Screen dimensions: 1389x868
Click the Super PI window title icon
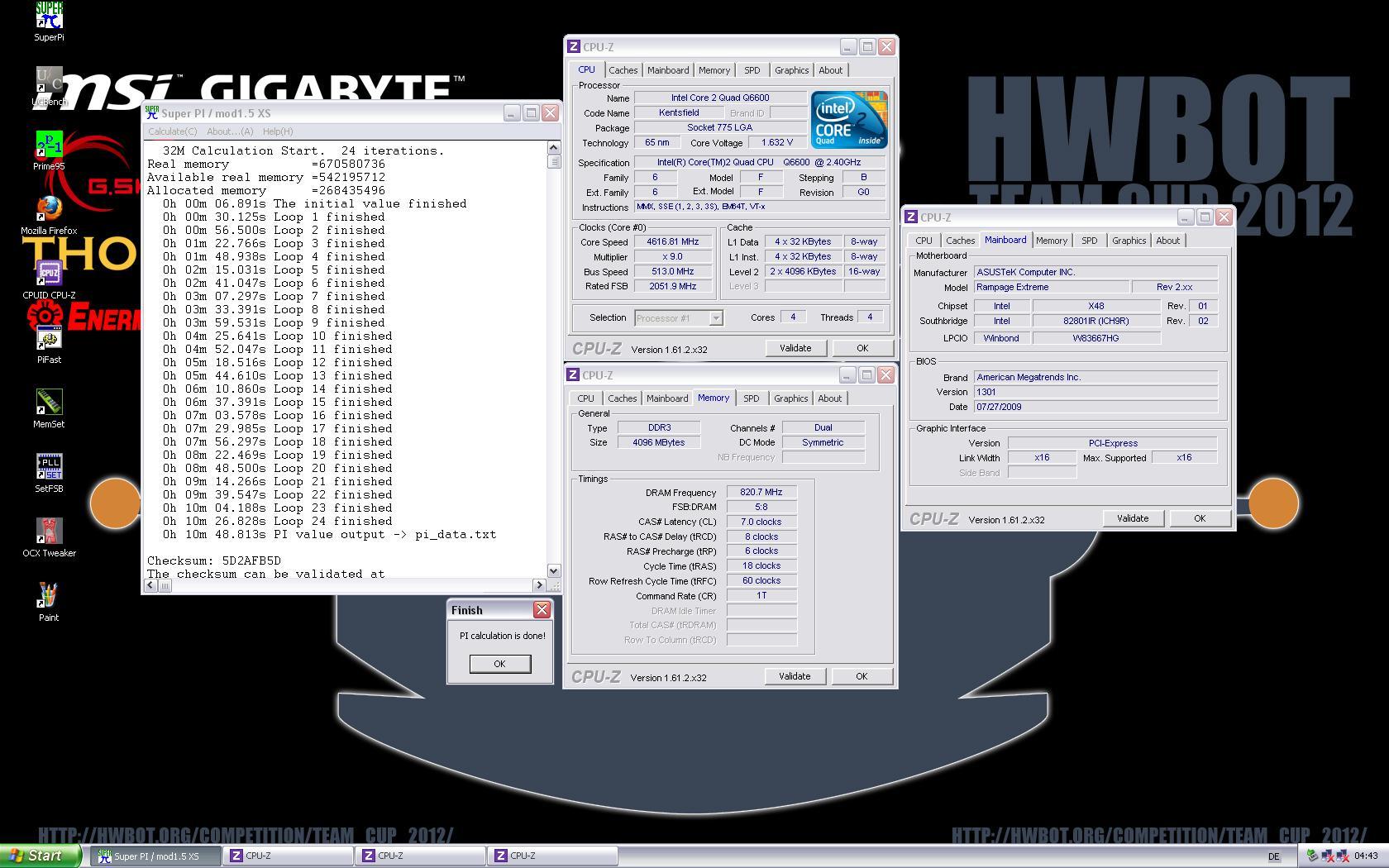coord(152,113)
